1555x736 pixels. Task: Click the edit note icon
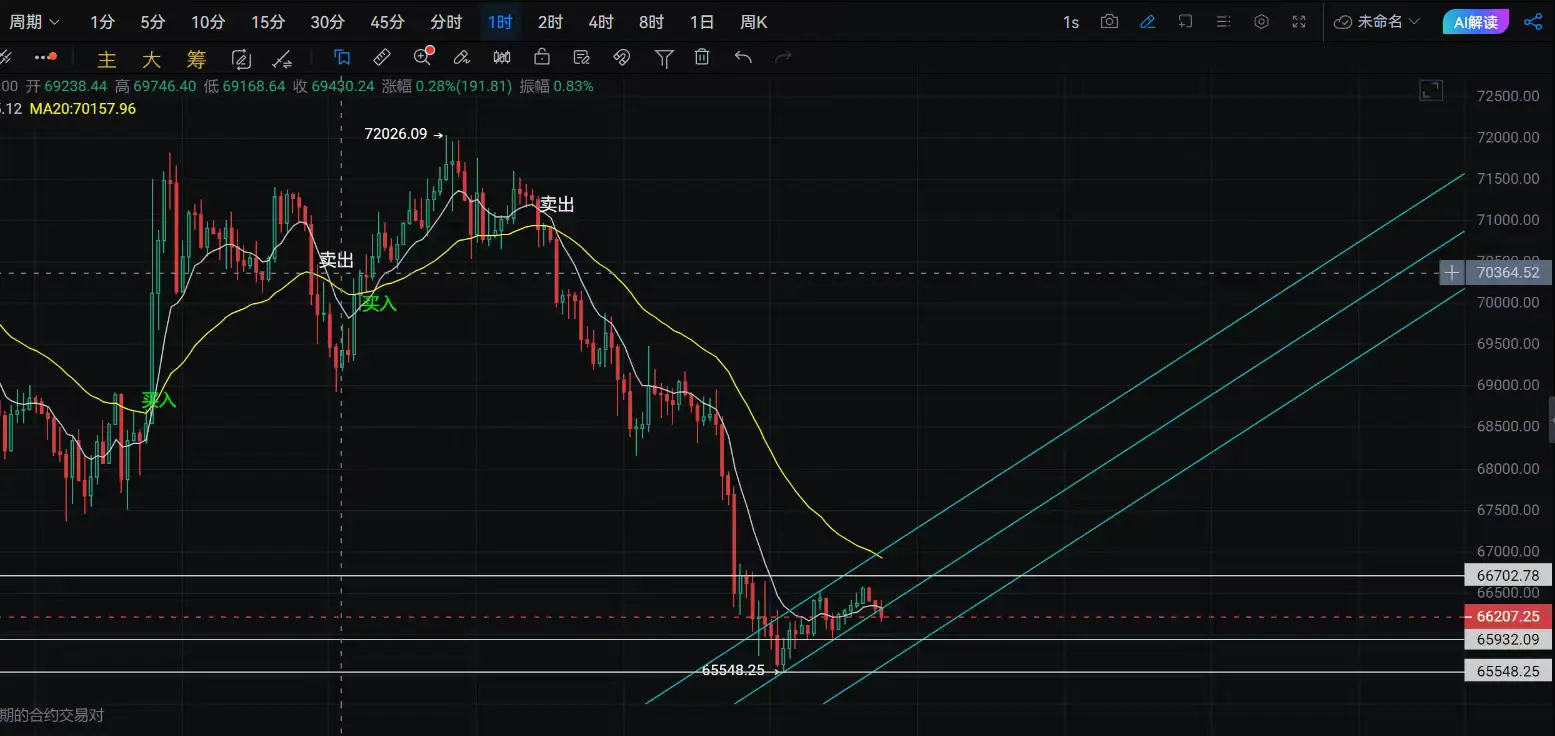pyautogui.click(x=582, y=58)
